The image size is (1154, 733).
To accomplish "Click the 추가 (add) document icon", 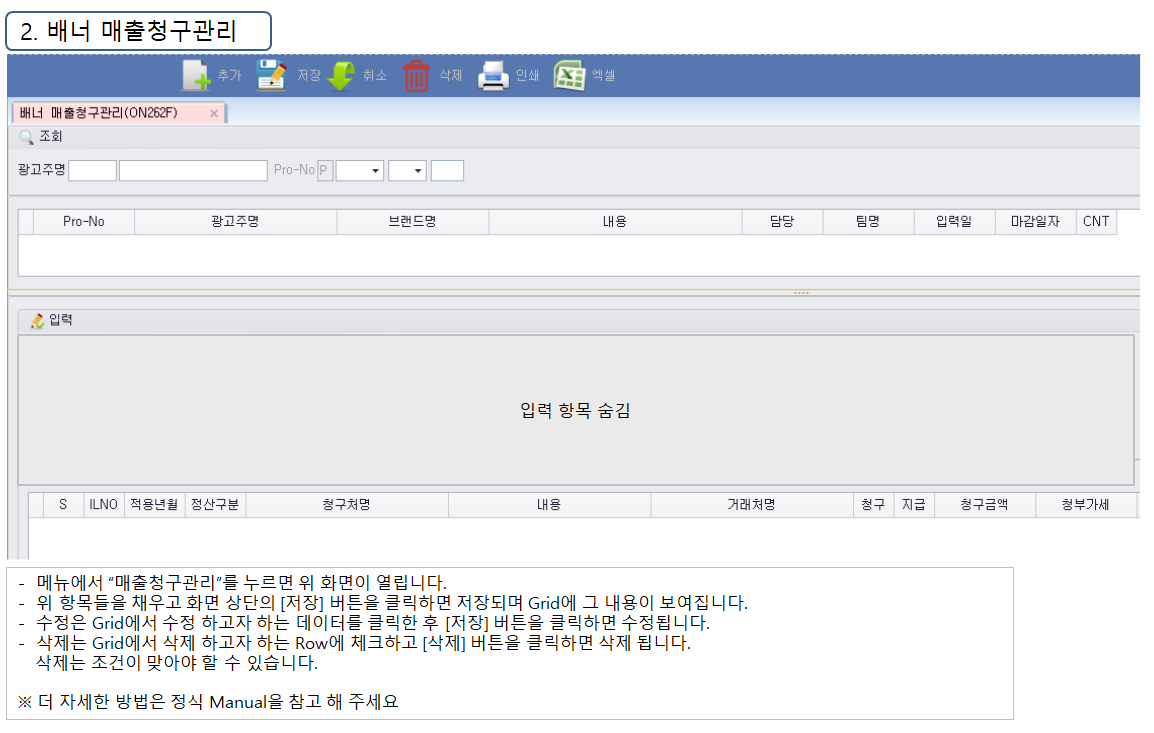I will click(x=197, y=75).
